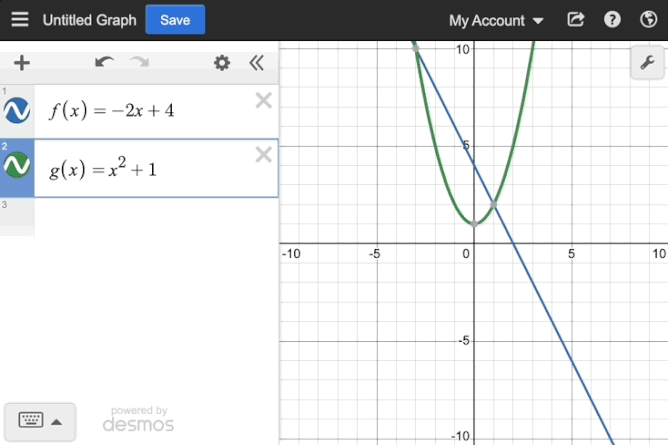This screenshot has width=668, height=445.
Task: Open the expression list gear settings
Action: click(x=222, y=63)
